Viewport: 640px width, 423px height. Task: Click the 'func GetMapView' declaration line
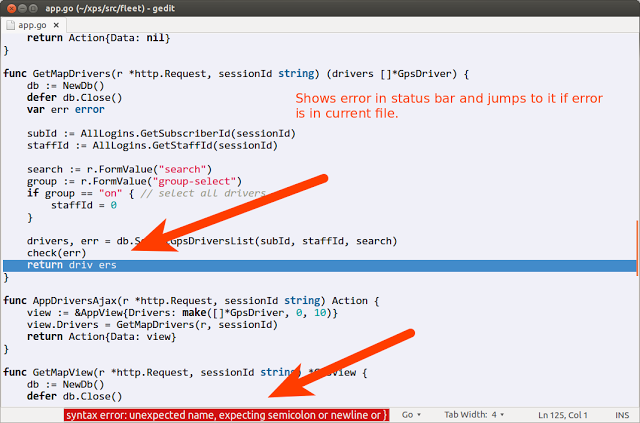185,373
